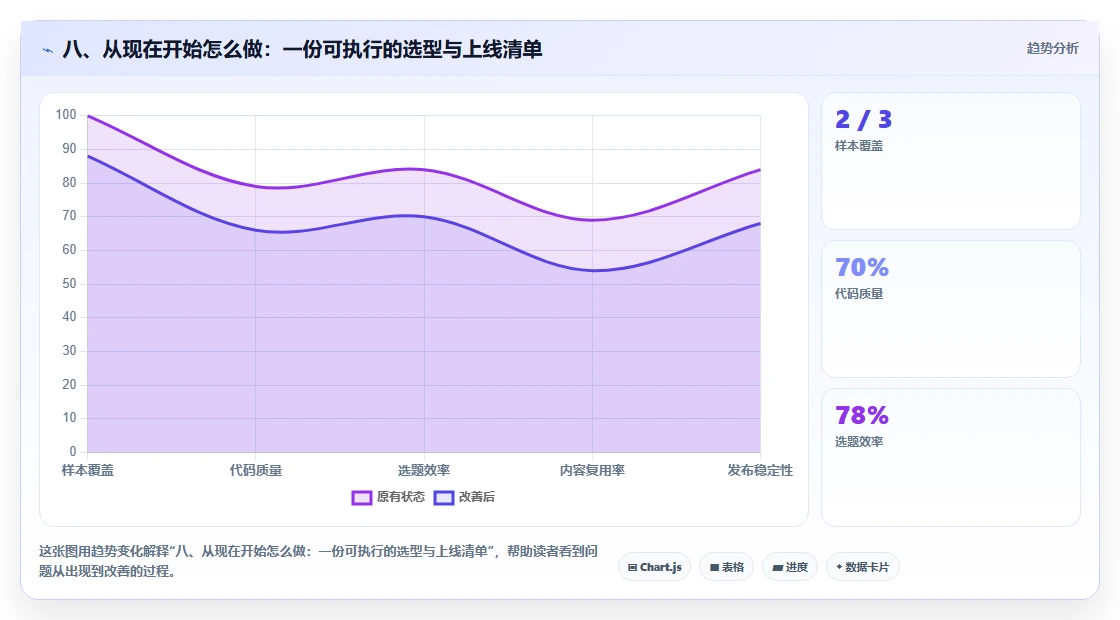Image resolution: width=1120 pixels, height=620 pixels.
Task: Click the section title starting with 八、从现在开始怎么做
Action: click(302, 49)
